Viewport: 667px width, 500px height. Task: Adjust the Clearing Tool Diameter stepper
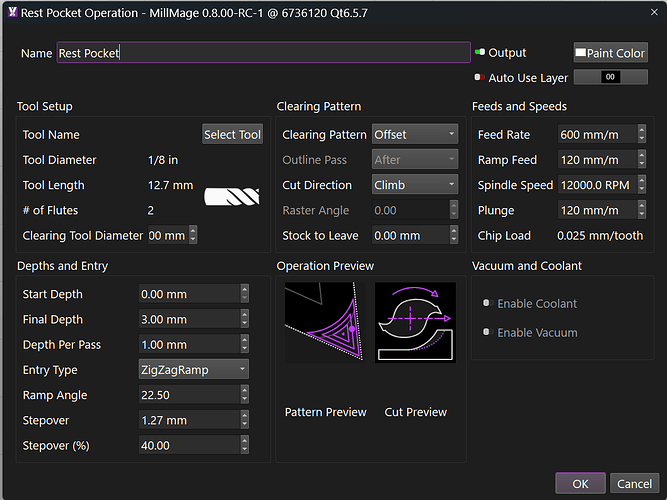pyautogui.click(x=193, y=235)
